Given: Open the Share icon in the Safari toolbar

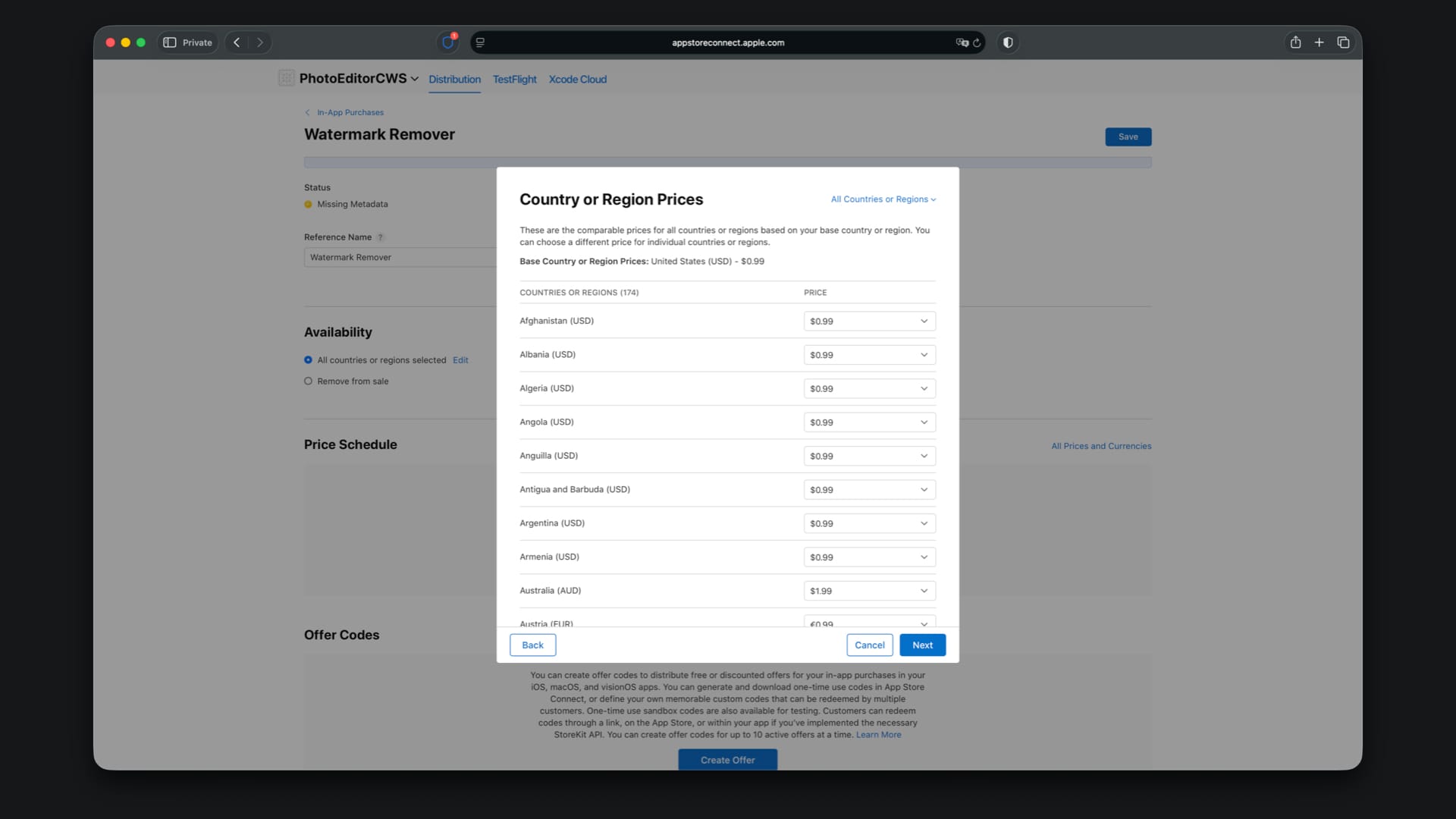Looking at the screenshot, I should pyautogui.click(x=1295, y=42).
